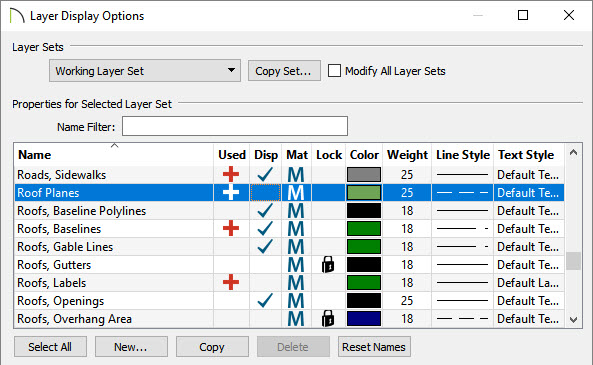Click the Mat M icon for Roofs, Overhang Area
This screenshot has width=593, height=365.
click(296, 318)
